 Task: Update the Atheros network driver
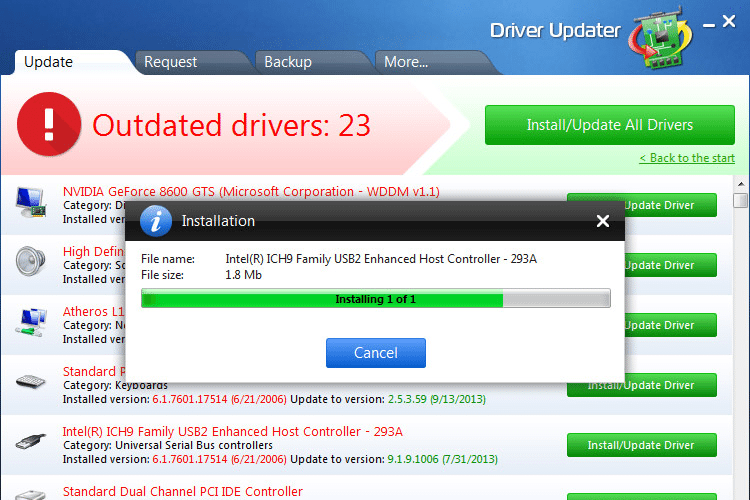coord(671,325)
